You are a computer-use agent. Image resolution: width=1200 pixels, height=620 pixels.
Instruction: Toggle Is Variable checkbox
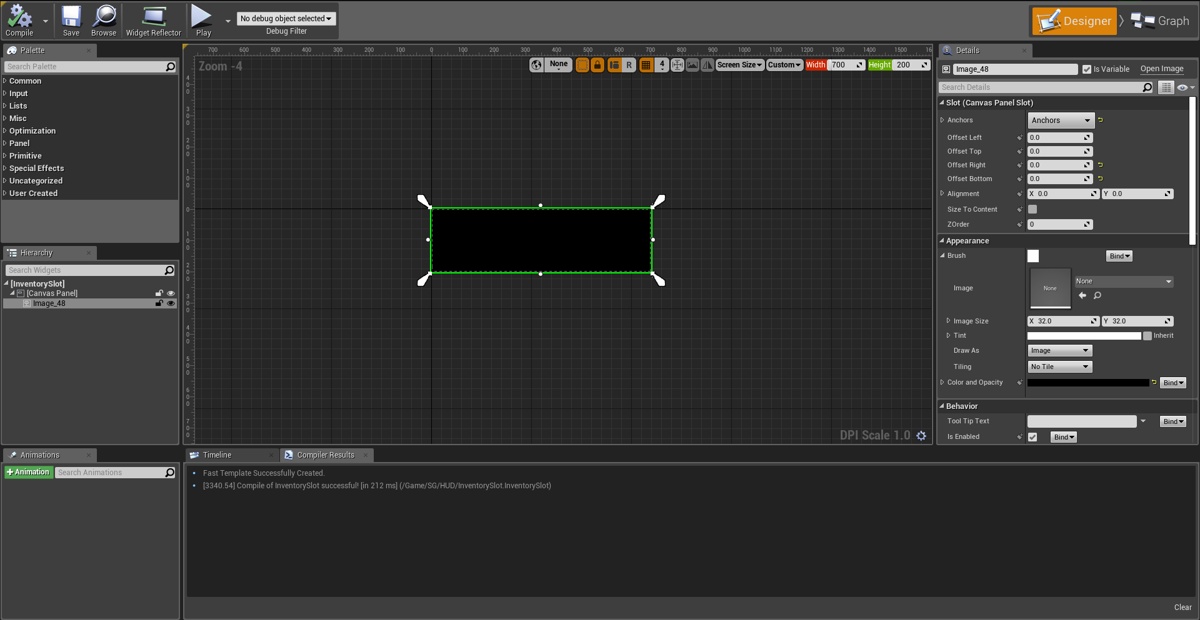[x=1087, y=69]
